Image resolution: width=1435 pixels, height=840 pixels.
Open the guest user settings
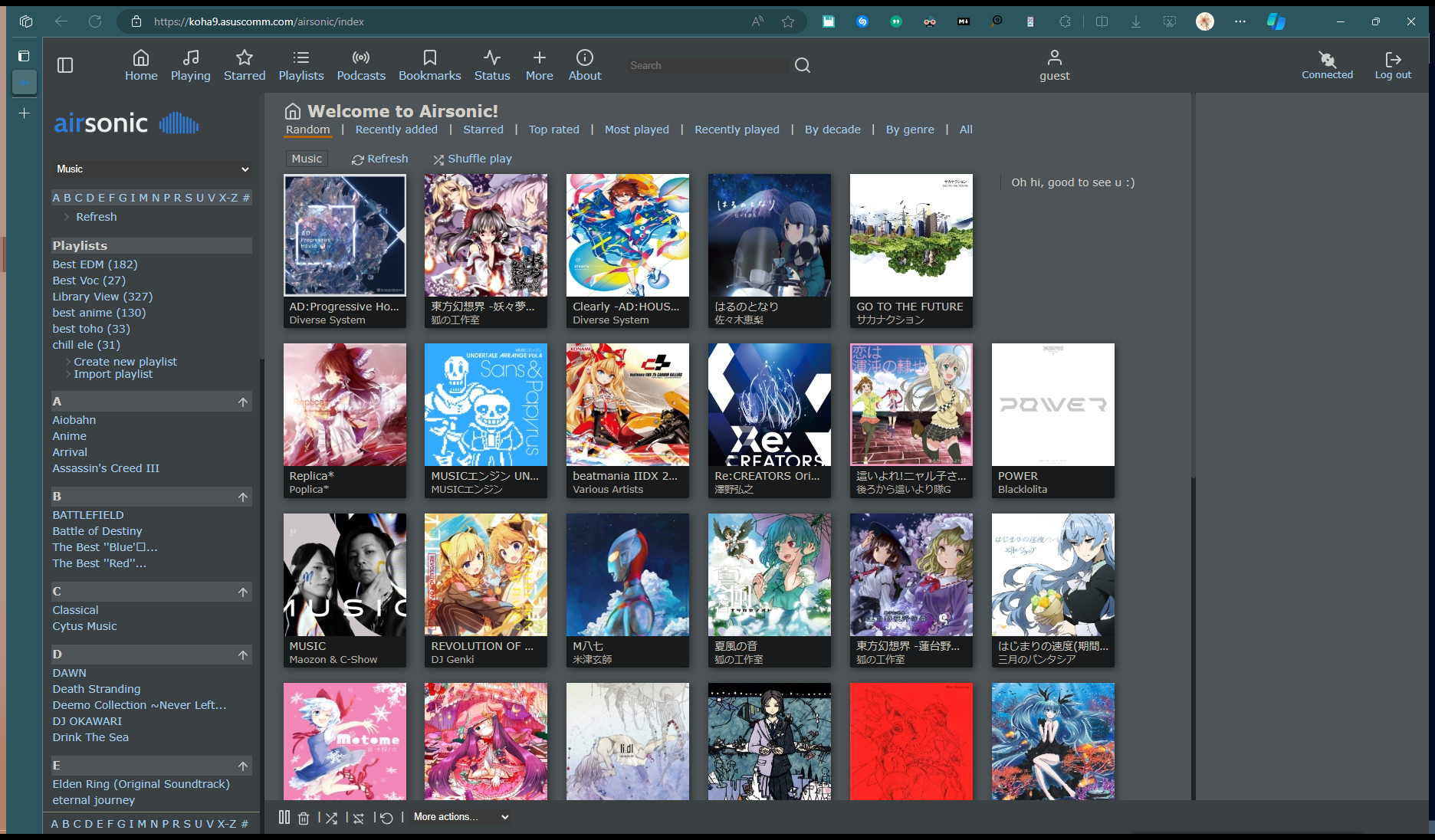coord(1055,65)
